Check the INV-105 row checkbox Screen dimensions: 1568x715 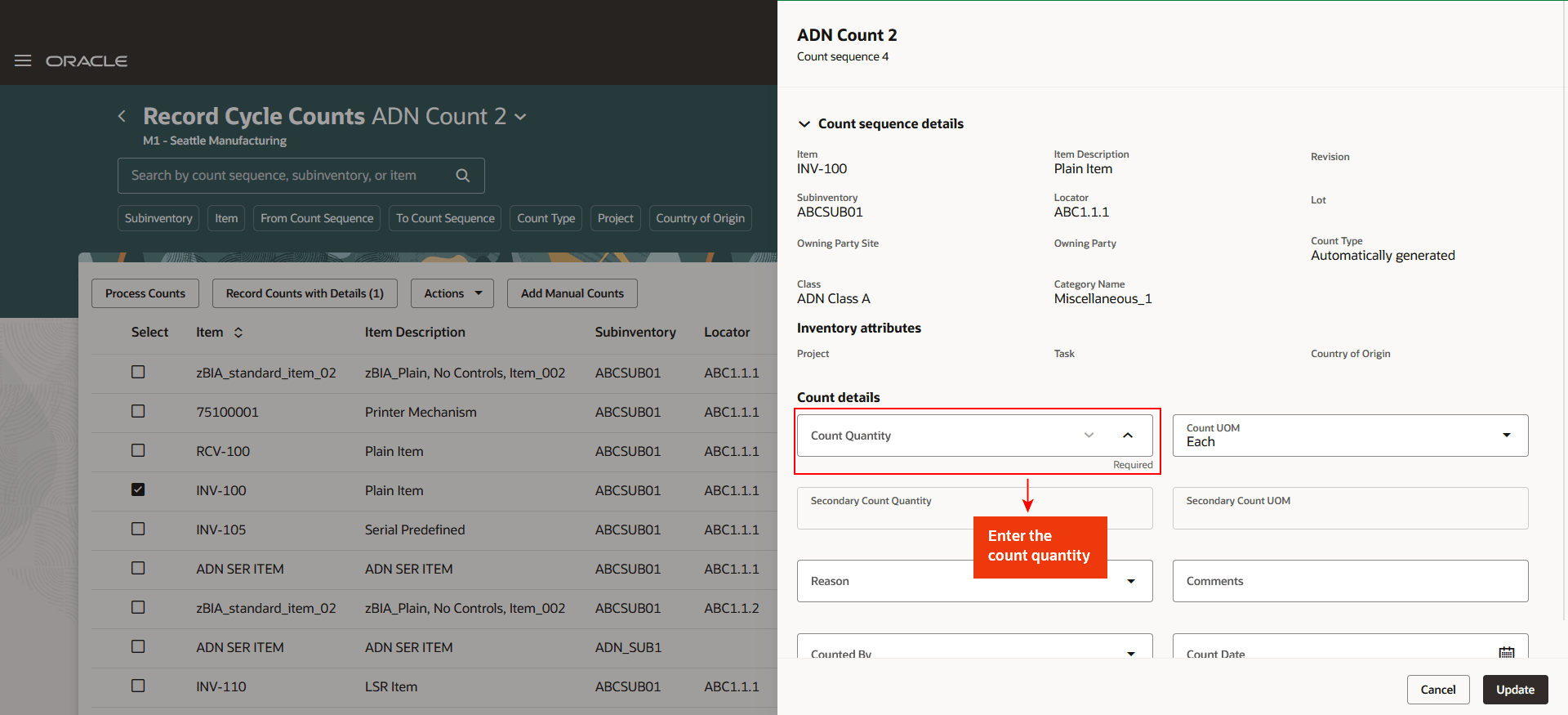point(138,529)
